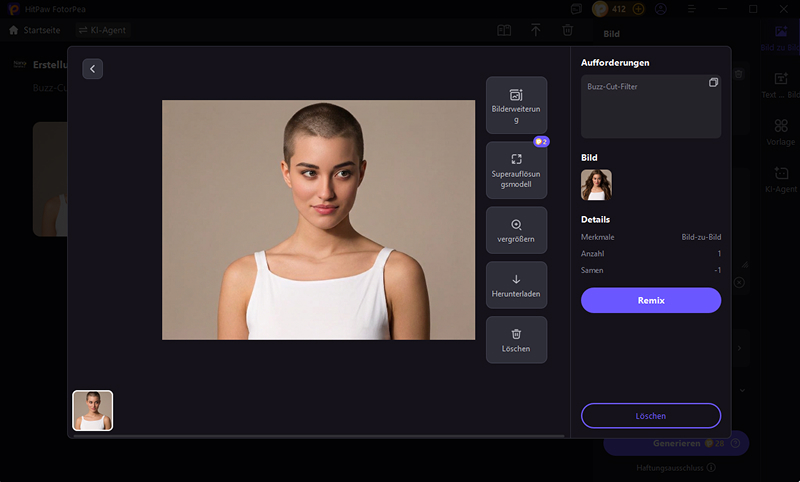The height and width of the screenshot is (482, 800).
Task: Open the feedback icon left of credits
Action: [576, 9]
